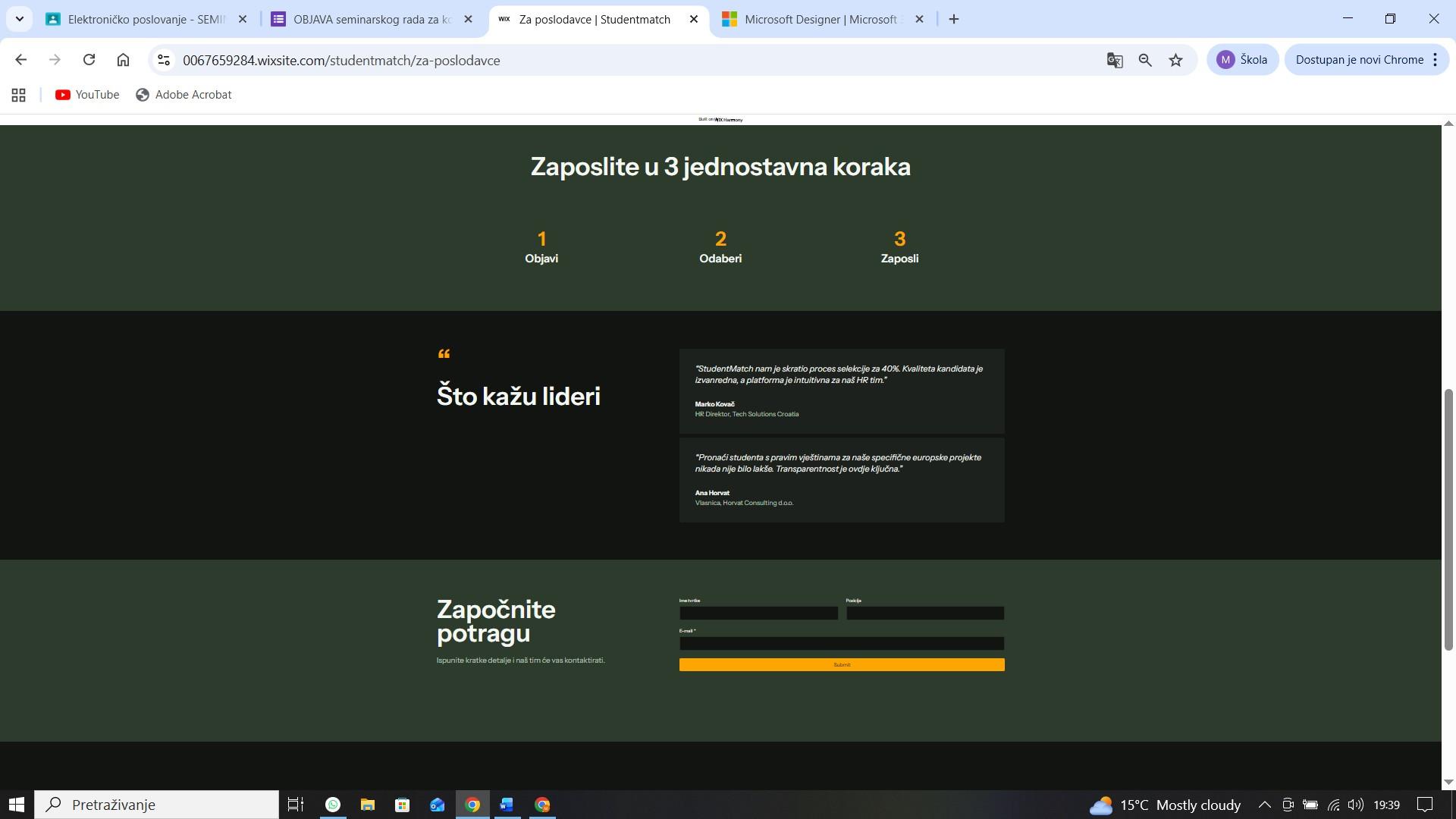
Task: Open Chrome menu three dots
Action: (x=1435, y=60)
